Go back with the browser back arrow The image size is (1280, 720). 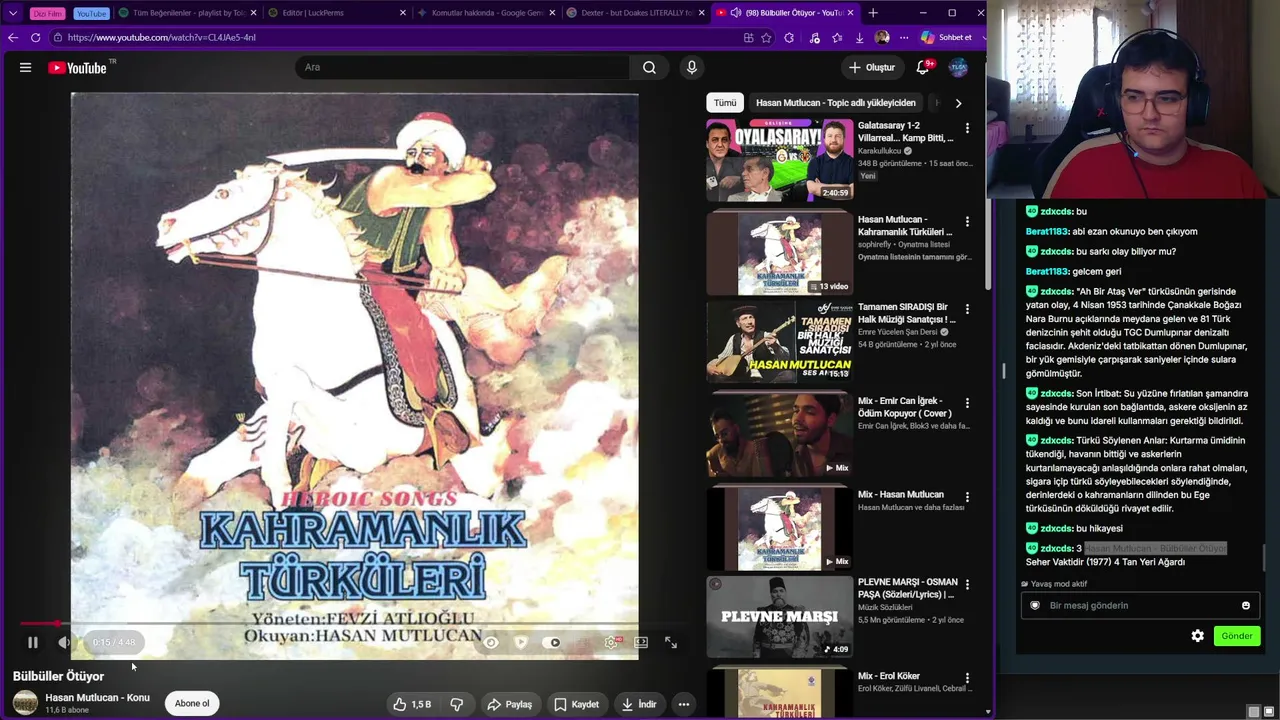click(12, 38)
